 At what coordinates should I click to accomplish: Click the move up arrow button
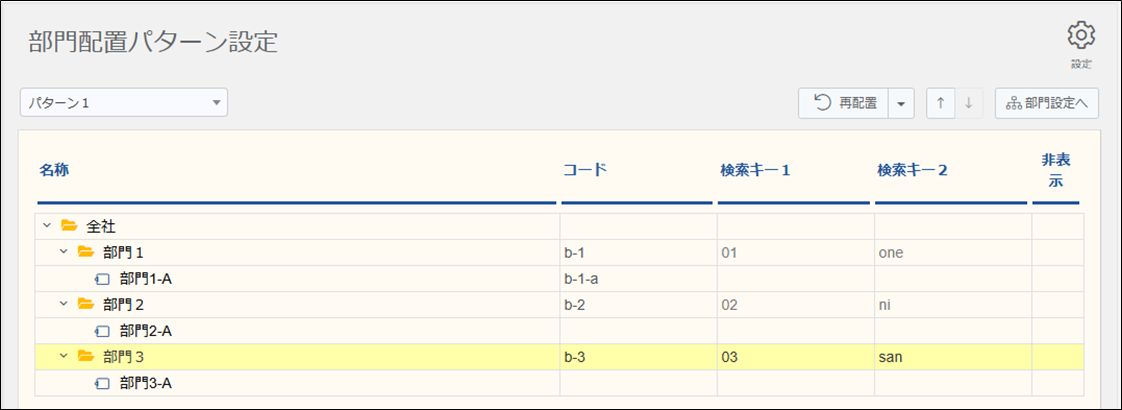(x=940, y=103)
